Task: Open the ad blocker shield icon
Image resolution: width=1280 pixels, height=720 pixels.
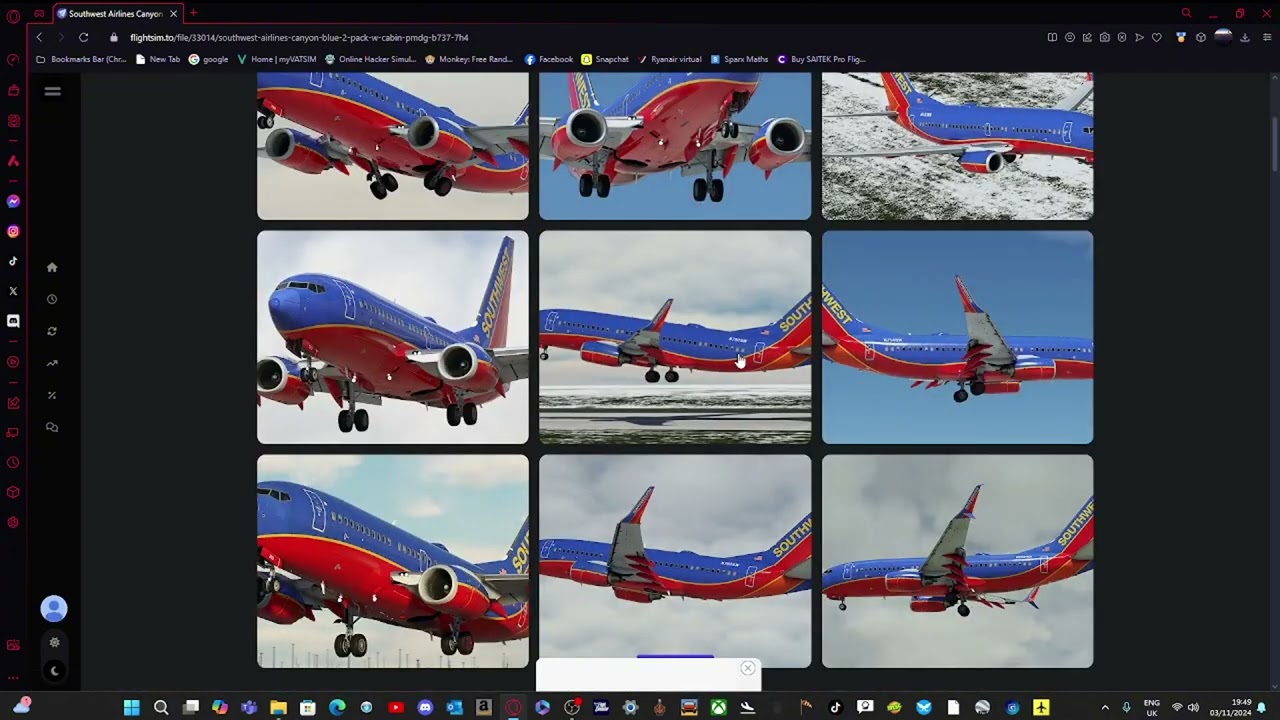Action: pyautogui.click(x=1122, y=37)
